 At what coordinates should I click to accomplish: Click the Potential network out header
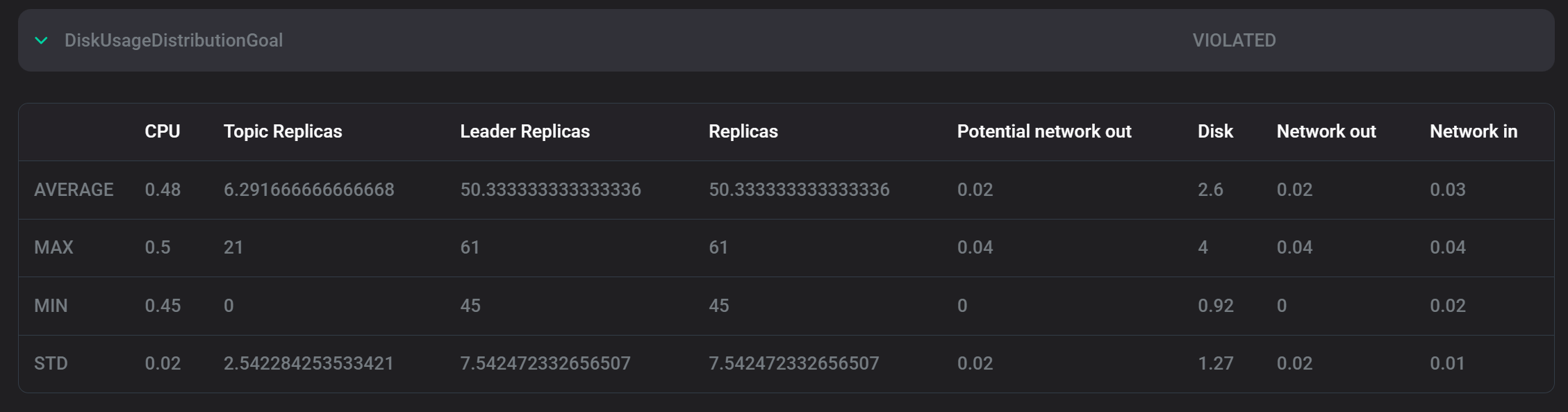tap(1044, 131)
